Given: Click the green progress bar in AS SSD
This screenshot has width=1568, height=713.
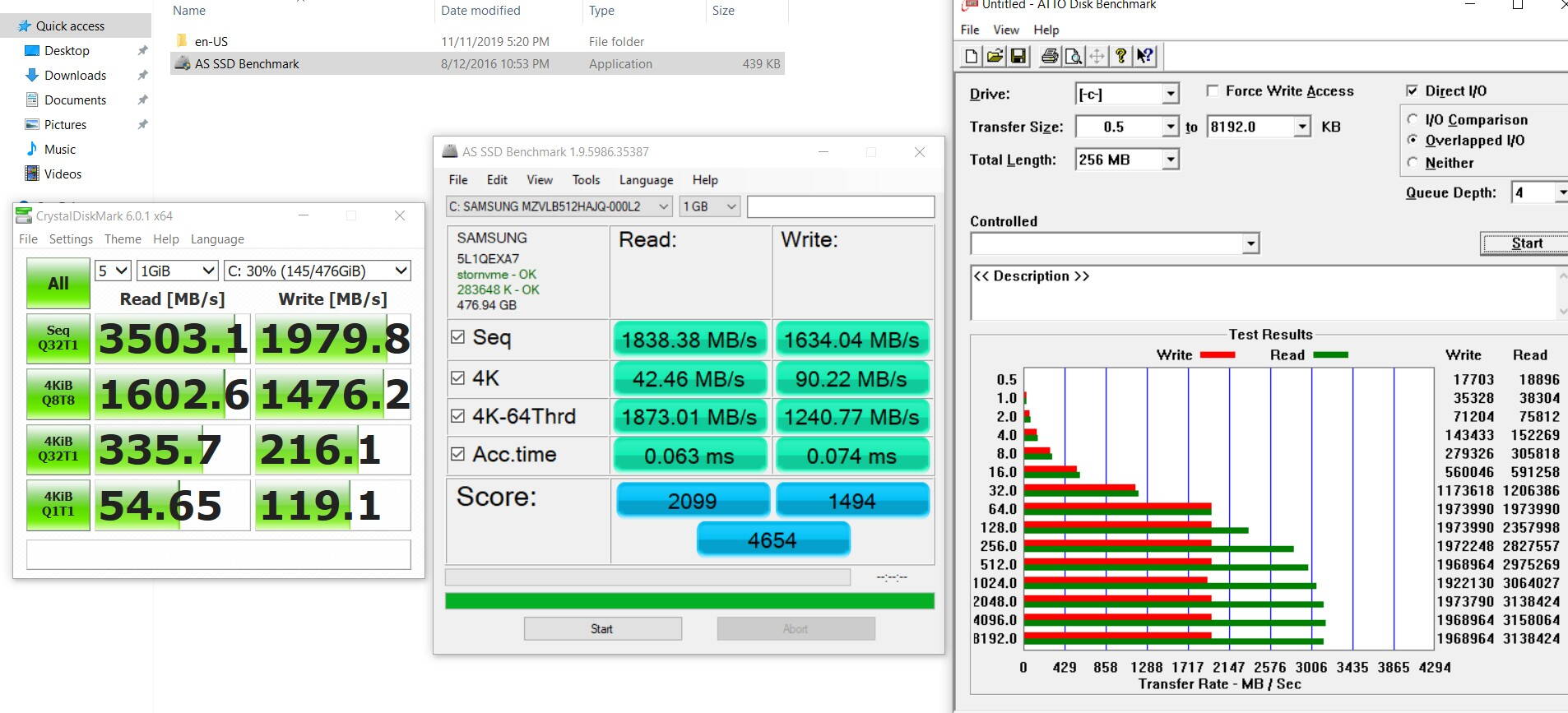Looking at the screenshot, I should 689,601.
